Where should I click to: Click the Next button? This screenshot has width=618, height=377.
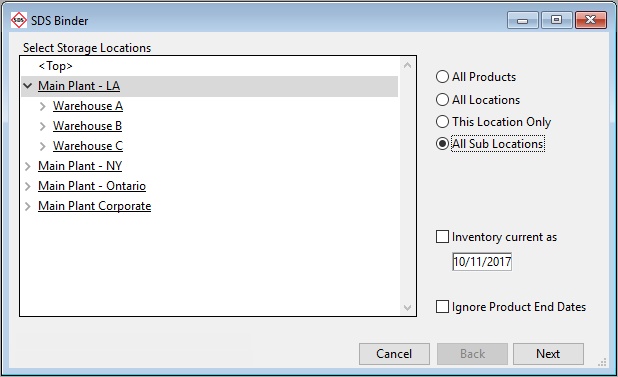[548, 354]
